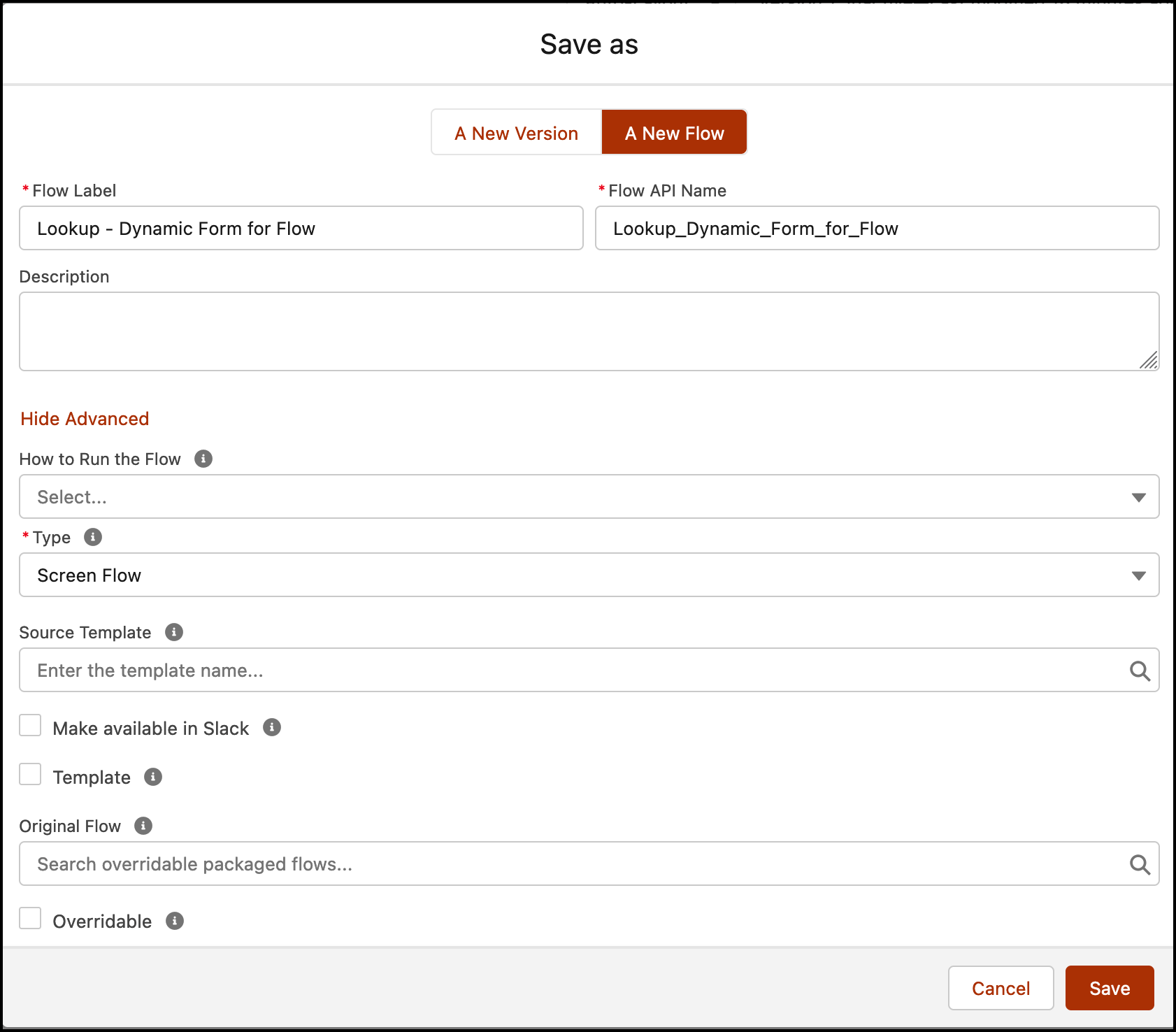
Task: Click the info icon next to Overridable
Action: coord(175,921)
